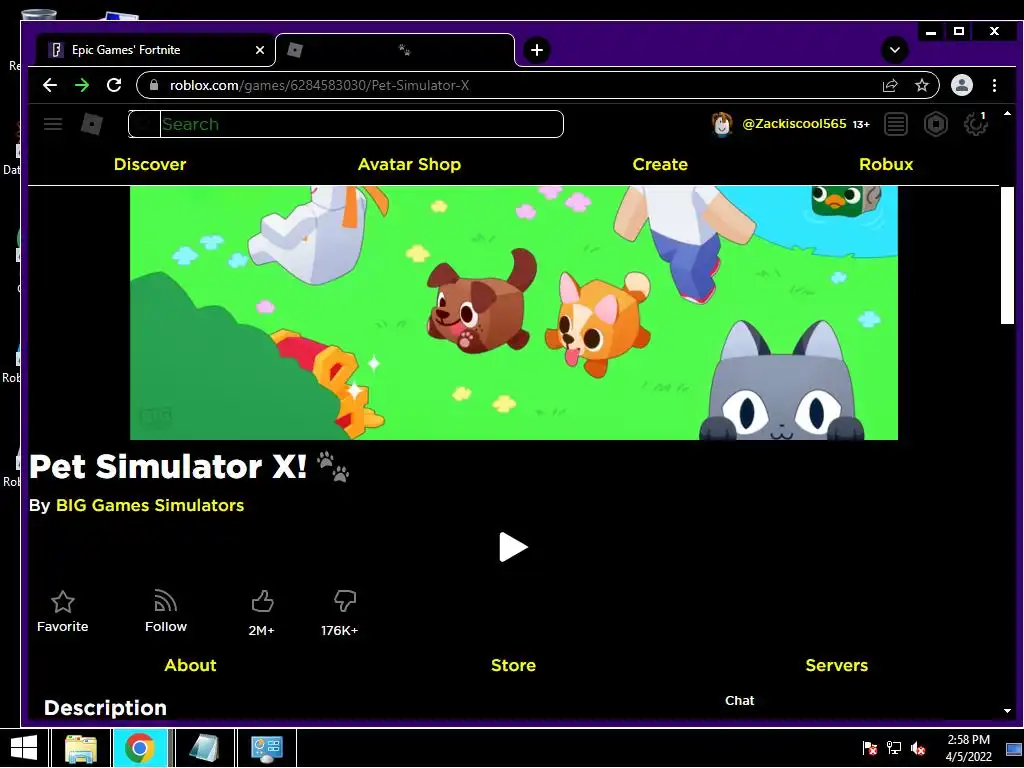Click the 13+ age label

[x=861, y=124]
